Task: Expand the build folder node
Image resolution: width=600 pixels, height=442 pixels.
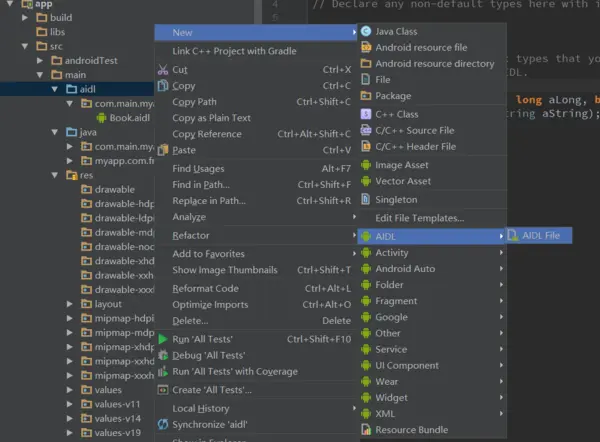Action: click(x=25, y=18)
